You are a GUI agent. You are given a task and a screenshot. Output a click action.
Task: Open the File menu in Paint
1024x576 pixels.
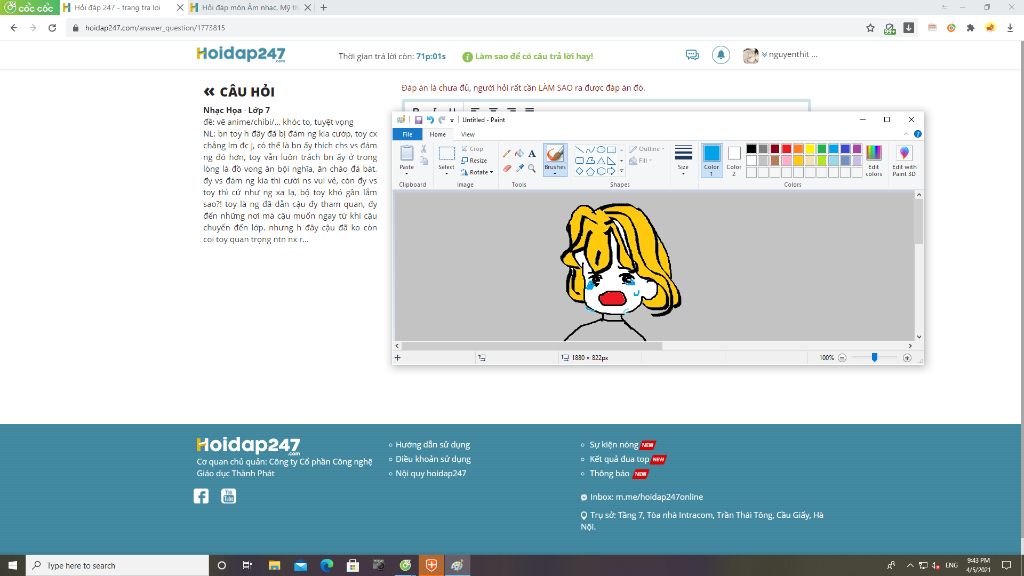tap(407, 134)
